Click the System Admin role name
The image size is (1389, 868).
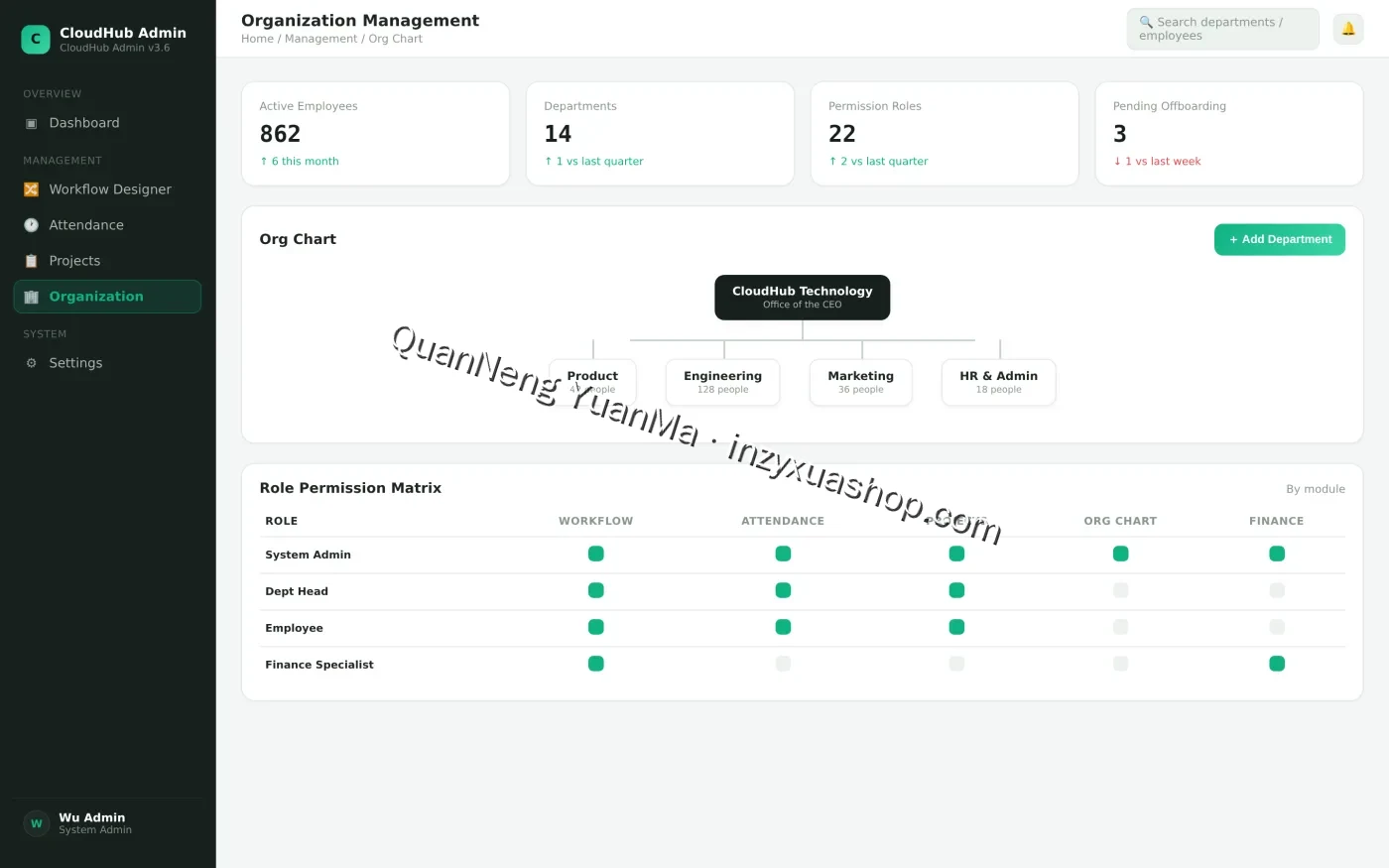pyautogui.click(x=308, y=555)
